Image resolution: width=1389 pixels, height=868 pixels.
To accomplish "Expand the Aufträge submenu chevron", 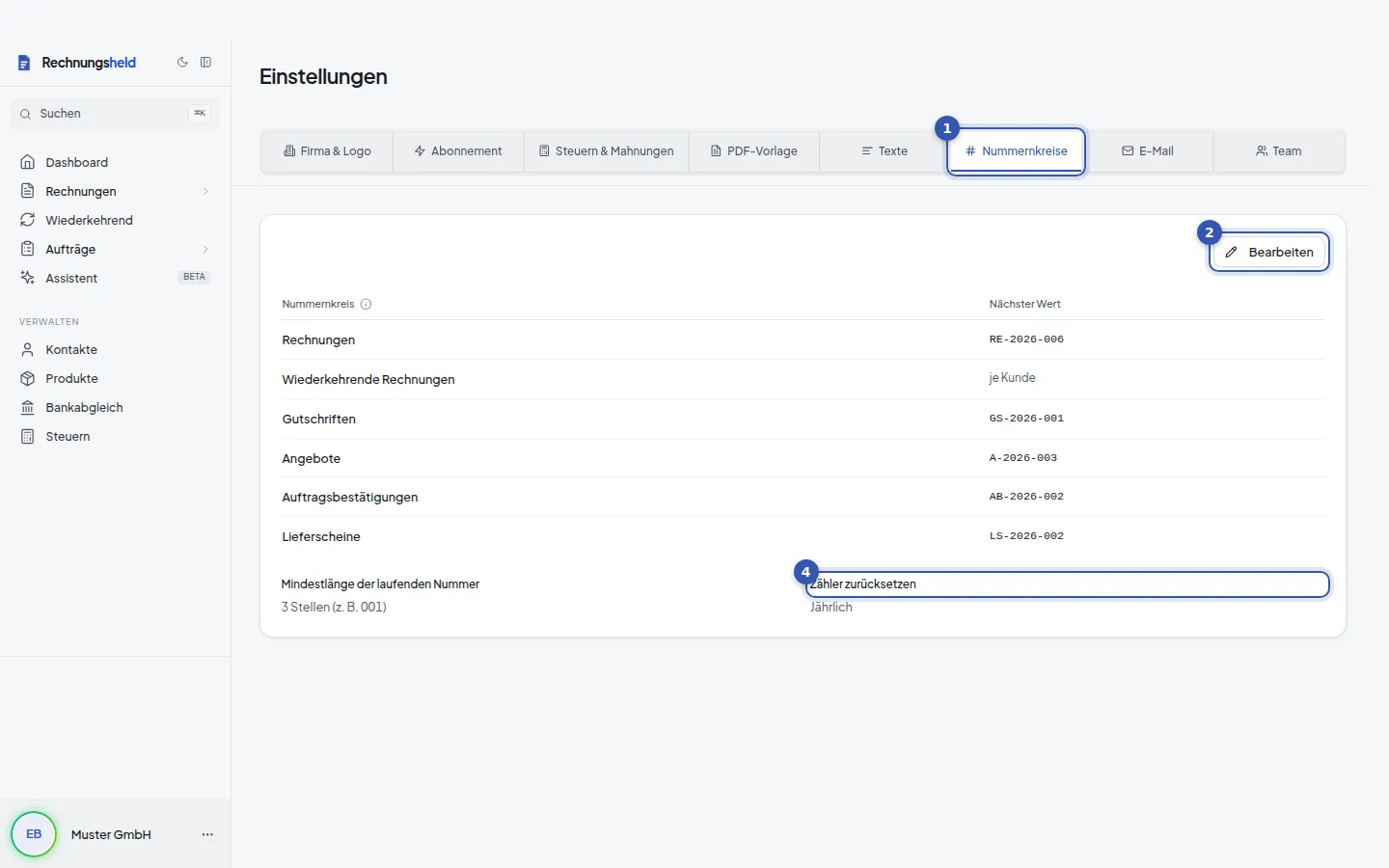I will (x=205, y=249).
